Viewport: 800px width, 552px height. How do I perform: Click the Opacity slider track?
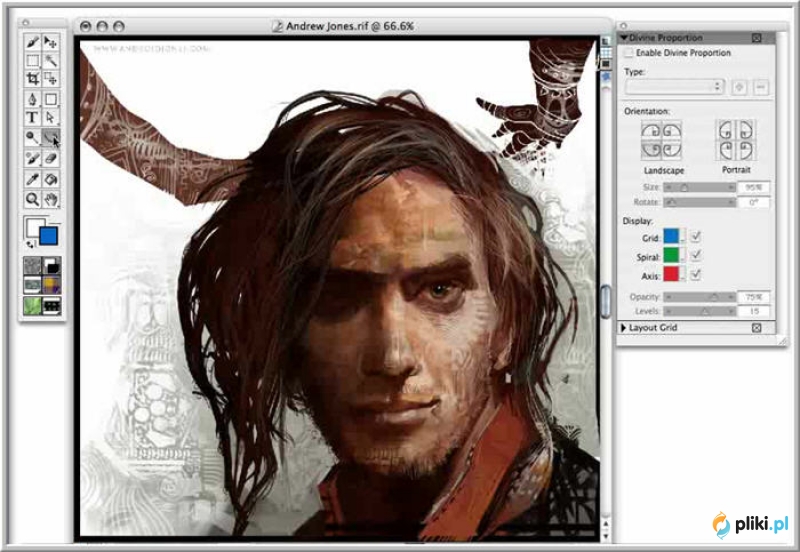[699, 297]
